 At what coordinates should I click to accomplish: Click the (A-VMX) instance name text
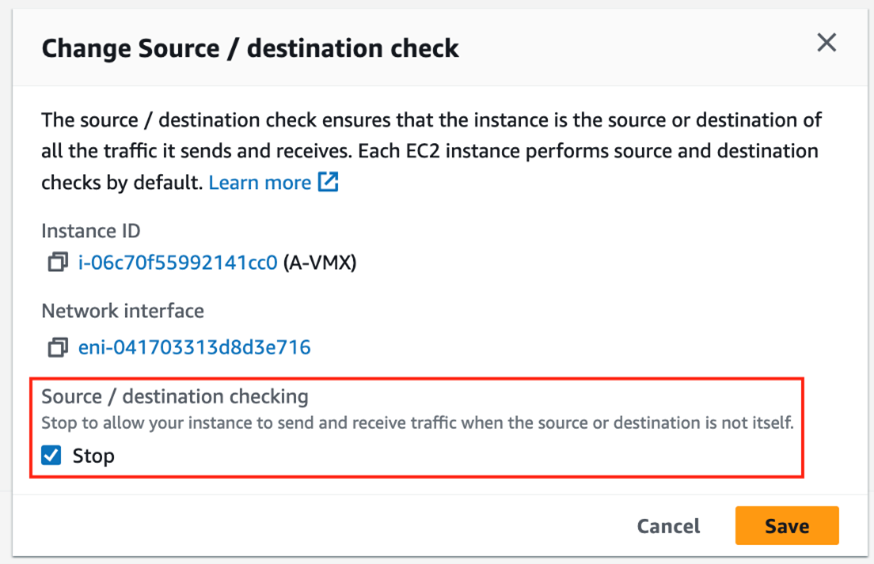(320, 263)
